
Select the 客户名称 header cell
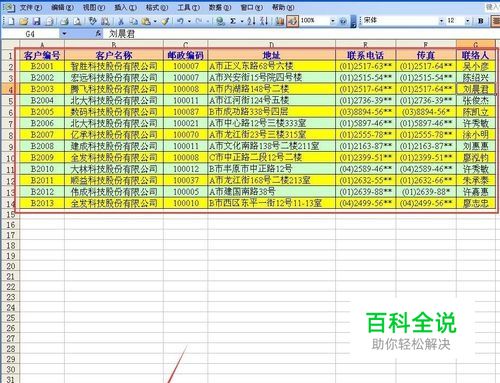(x=114, y=55)
